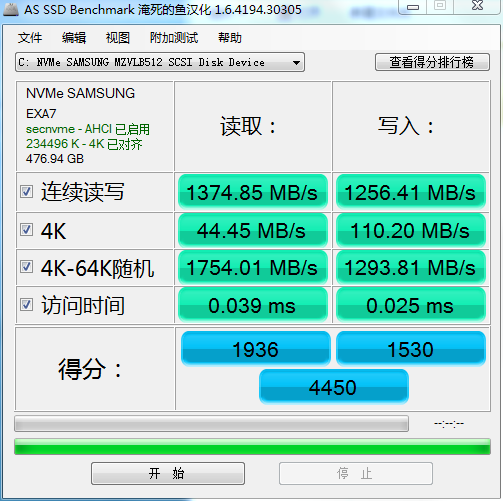Toggle the 4K test checkbox
503x501 pixels.
click(x=26, y=230)
